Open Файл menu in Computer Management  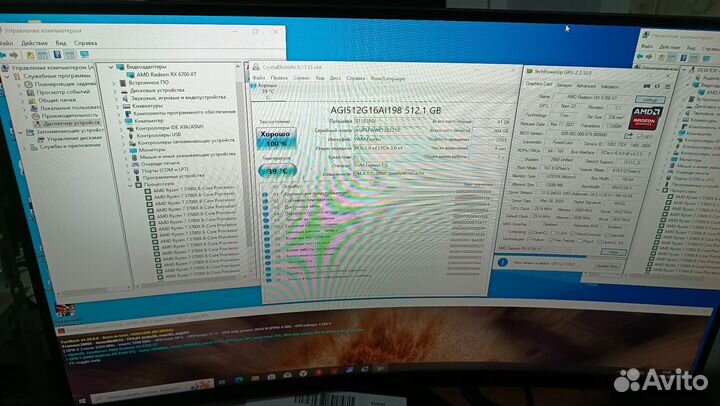(6, 43)
